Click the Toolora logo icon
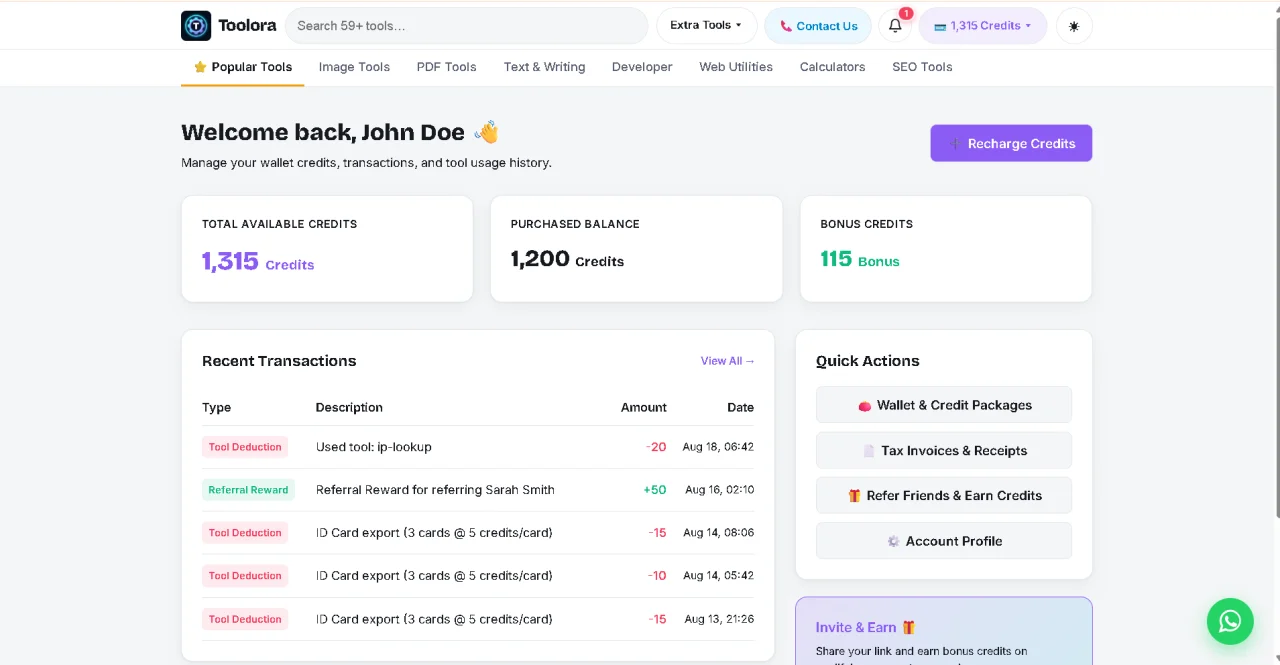 tap(196, 26)
